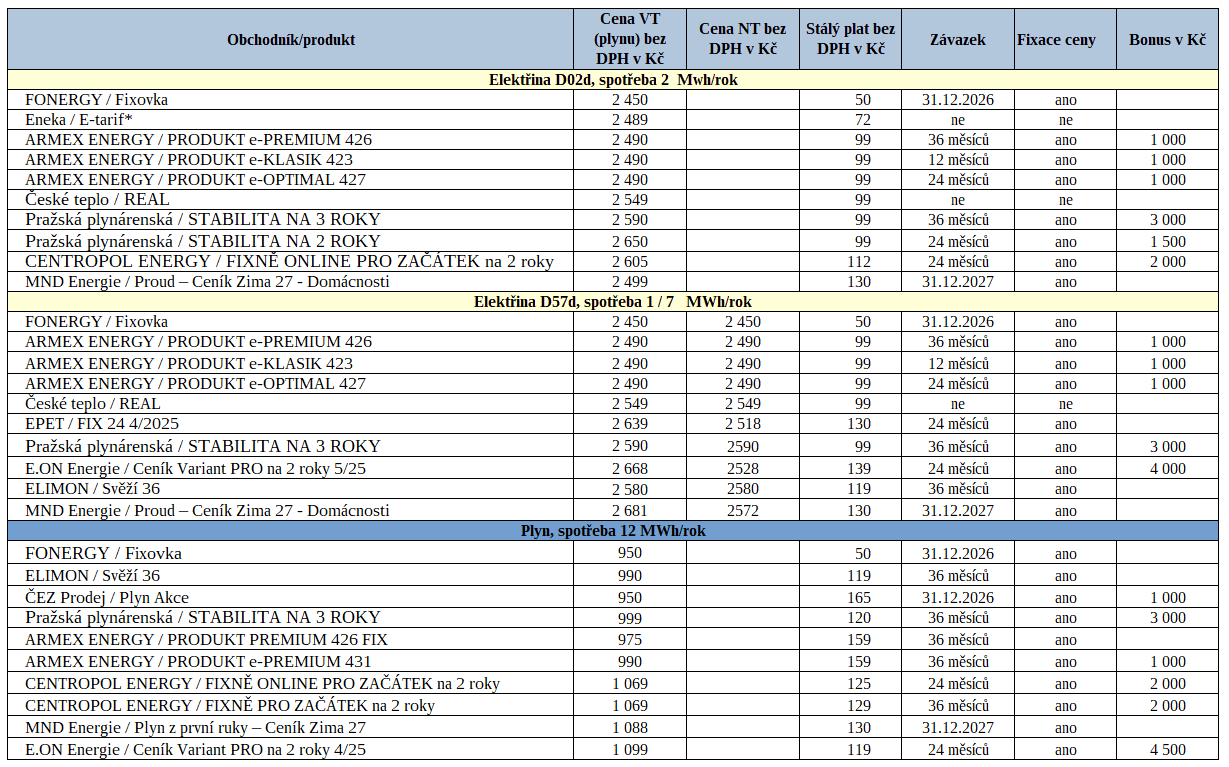This screenshot has width=1229, height=767.
Task: Click the gas price 1 088
Action: (x=630, y=727)
